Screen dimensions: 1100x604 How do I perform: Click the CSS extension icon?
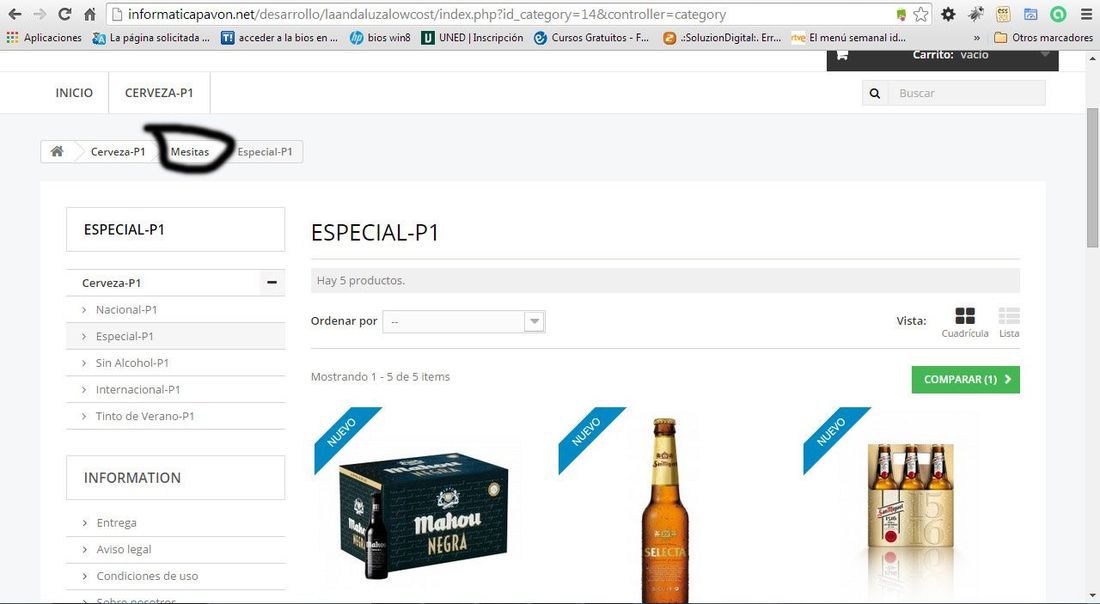pyautogui.click(x=1003, y=14)
